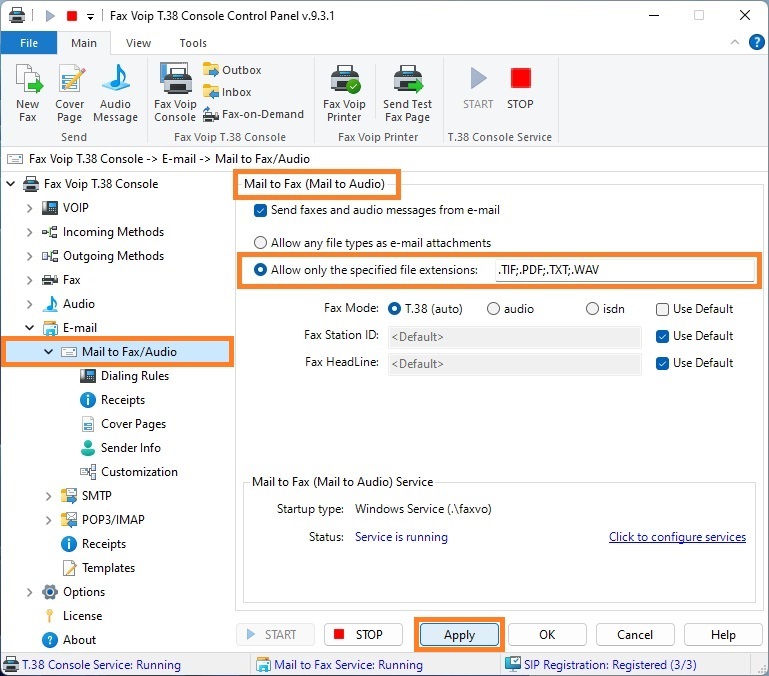The height and width of the screenshot is (676, 769).
Task: Collapse the Mail to Fax/Audio node
Action: (x=49, y=352)
